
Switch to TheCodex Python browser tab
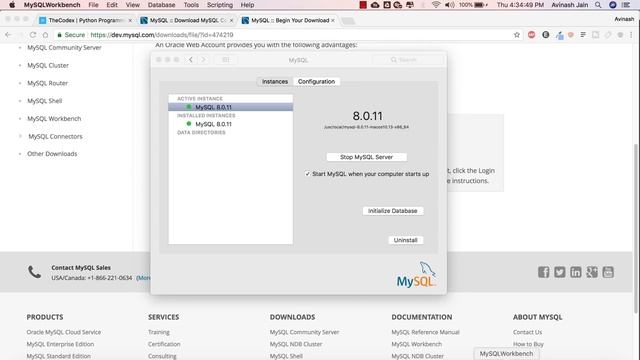[86, 20]
